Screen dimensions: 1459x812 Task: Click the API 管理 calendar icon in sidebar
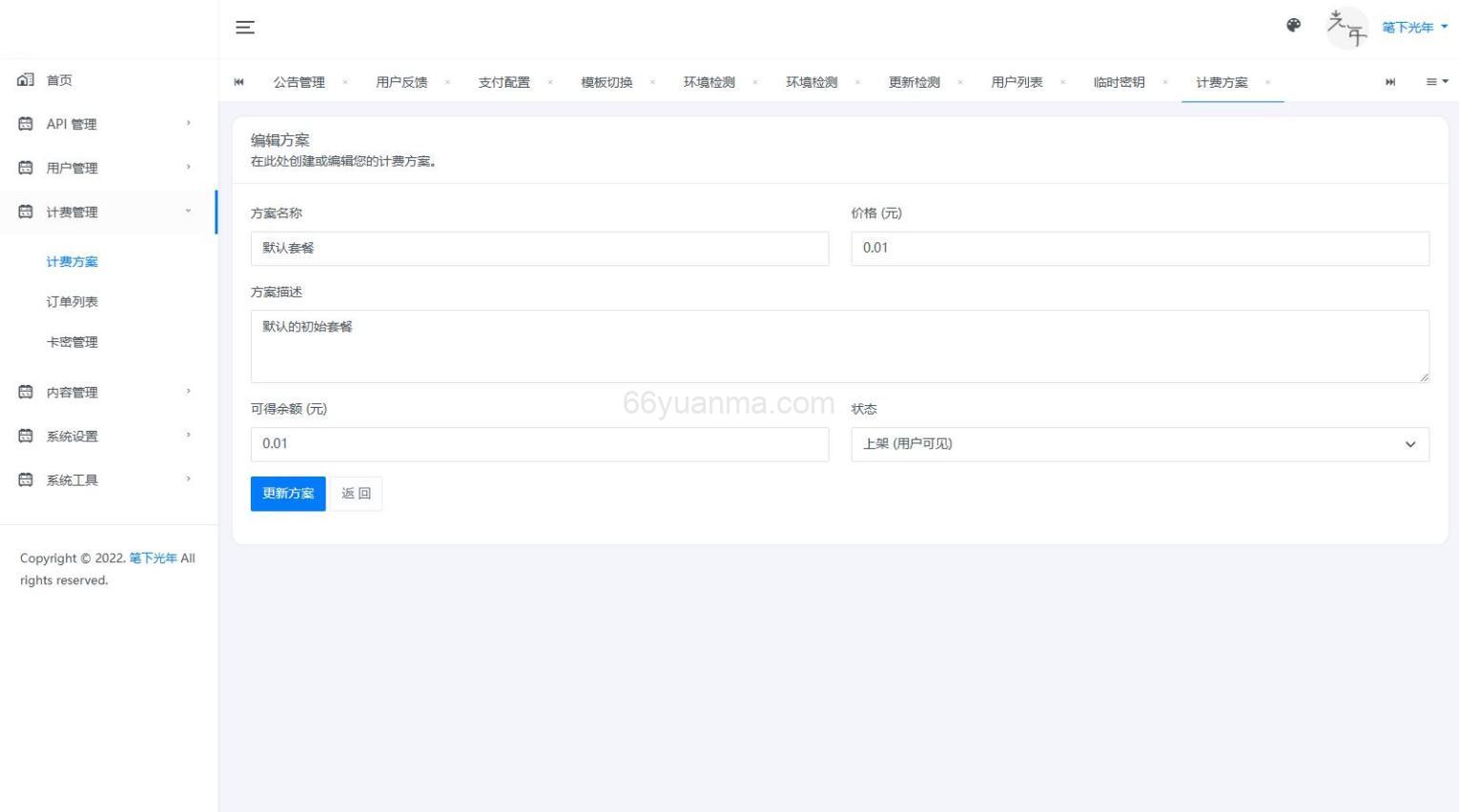coord(25,124)
